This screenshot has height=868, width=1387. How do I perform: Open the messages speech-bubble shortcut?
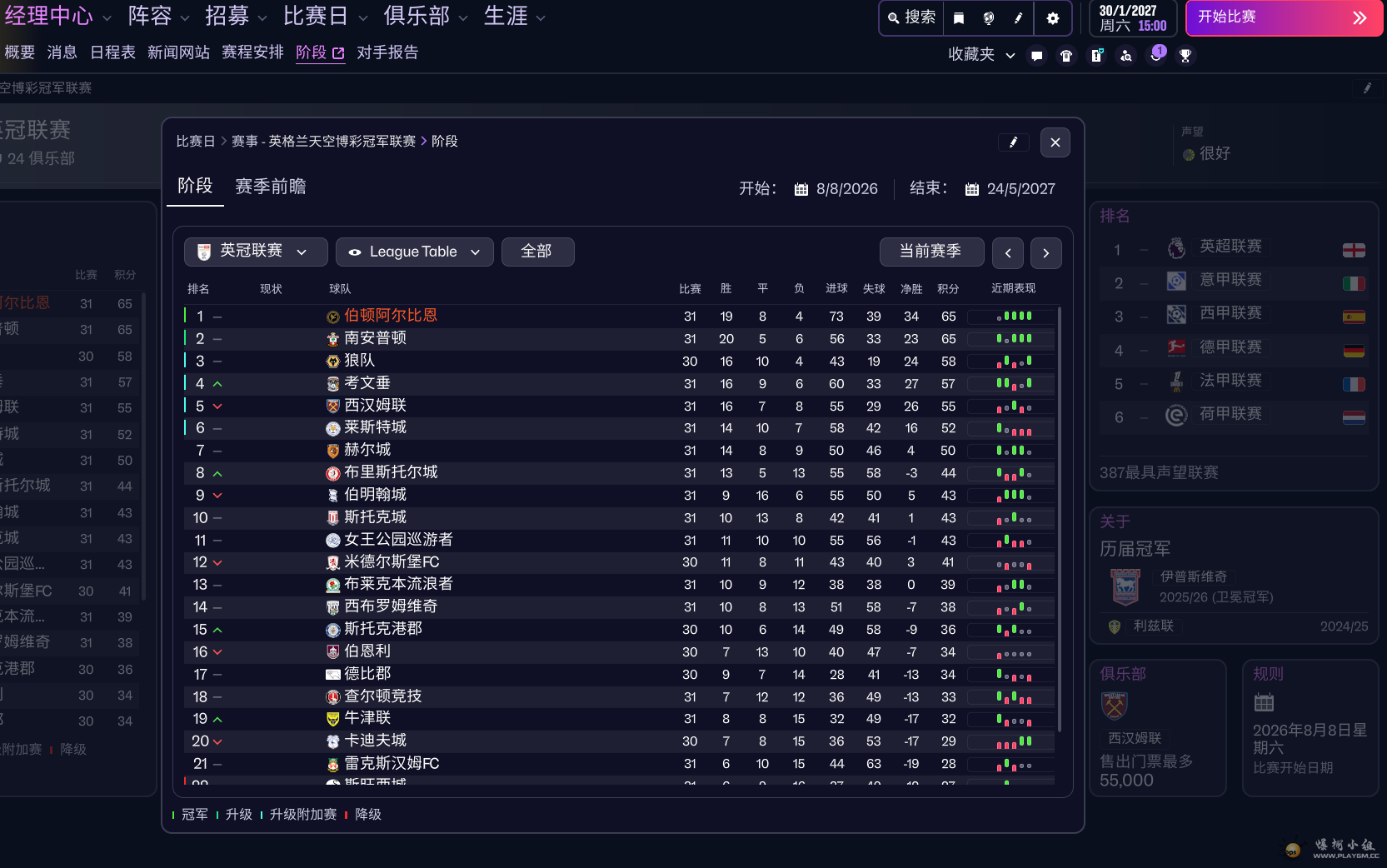tap(1036, 56)
